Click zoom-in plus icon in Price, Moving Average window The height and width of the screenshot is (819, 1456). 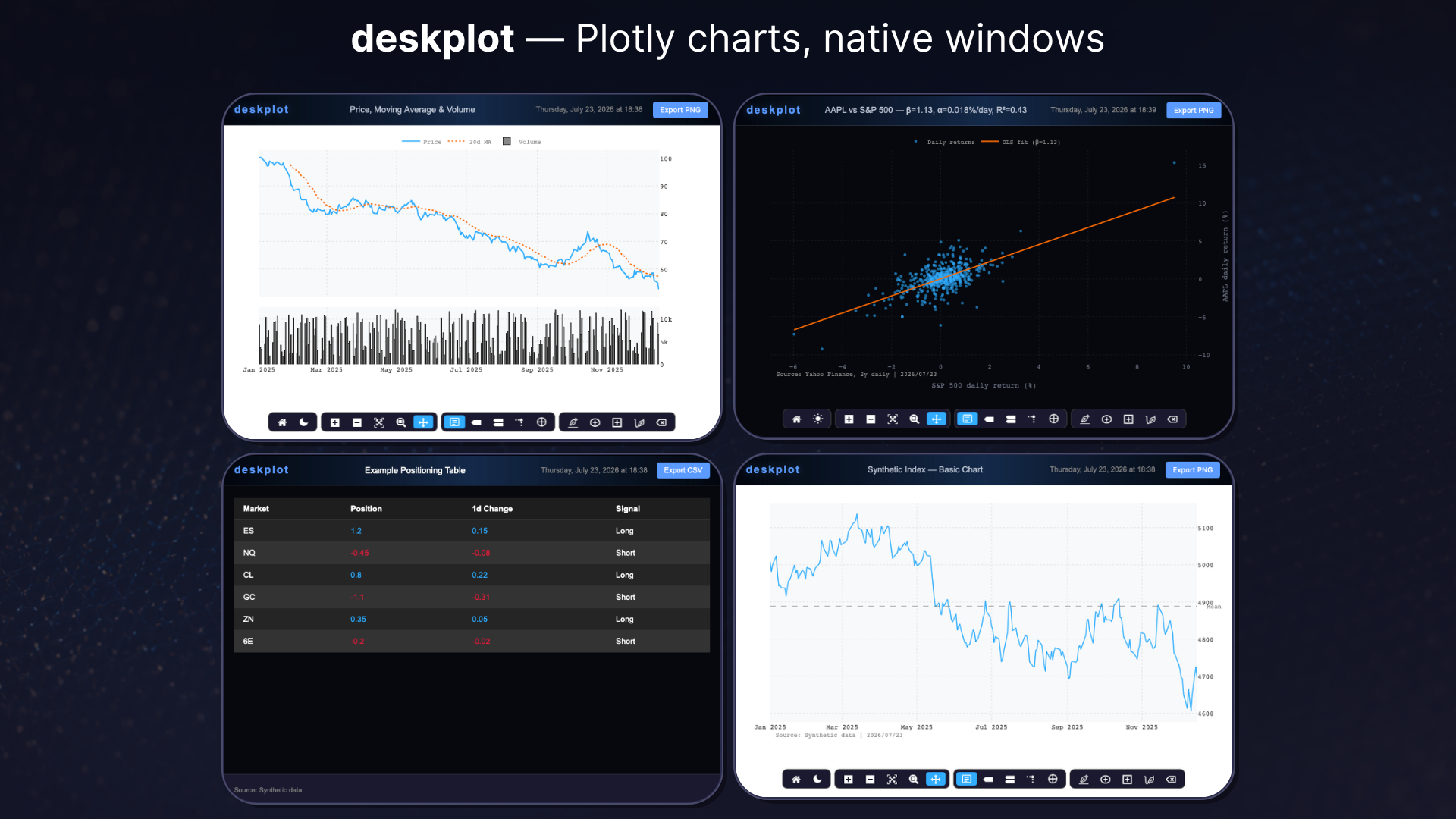coord(335,422)
